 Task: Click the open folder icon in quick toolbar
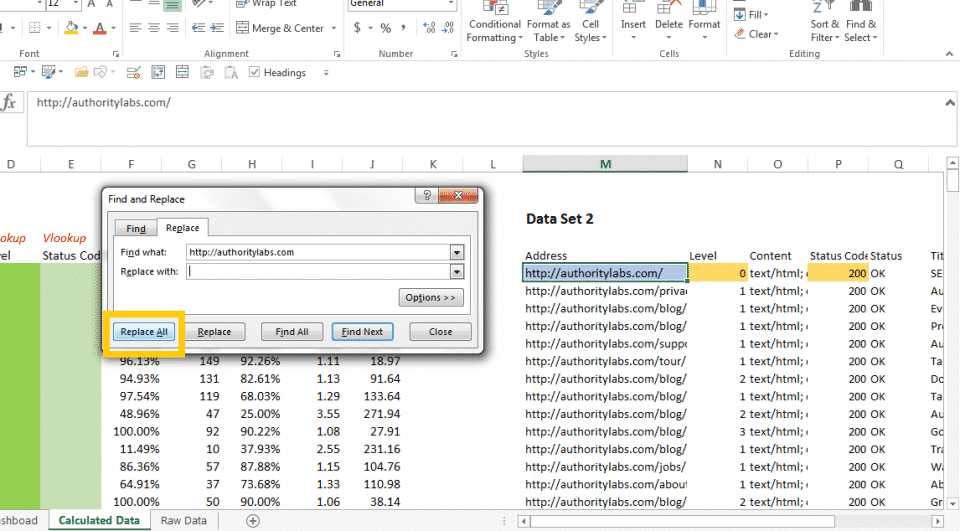pos(81,72)
